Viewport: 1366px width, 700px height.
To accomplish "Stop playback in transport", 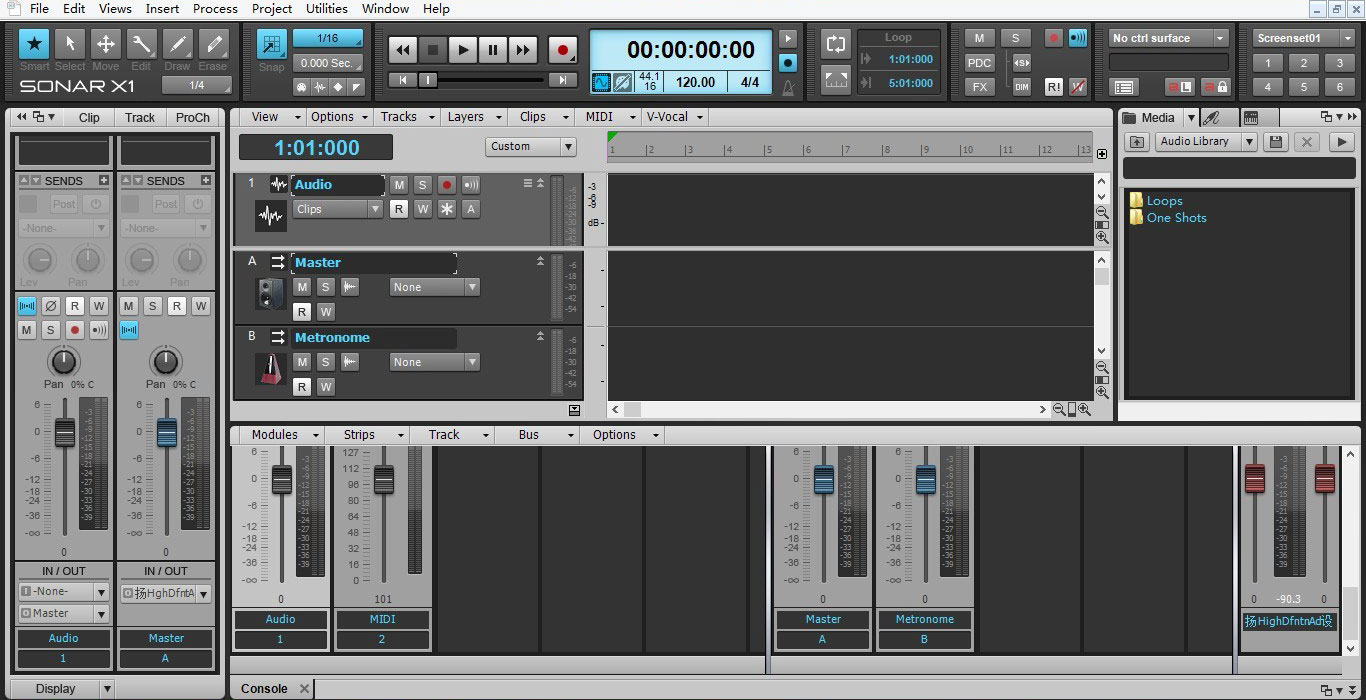I will tap(433, 49).
